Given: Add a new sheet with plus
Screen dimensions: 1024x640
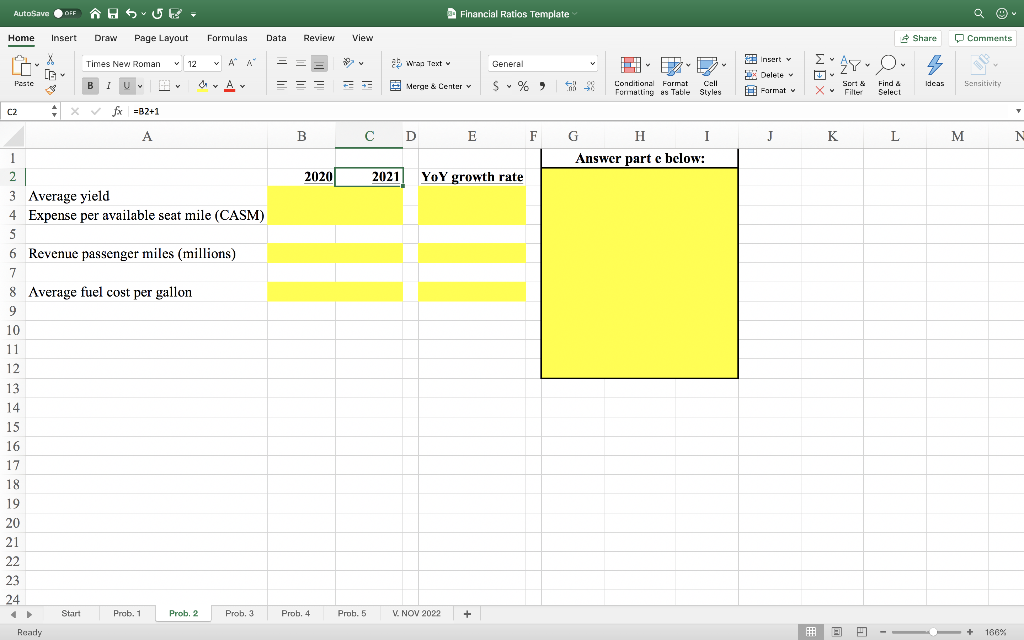Looking at the screenshot, I should point(467,614).
